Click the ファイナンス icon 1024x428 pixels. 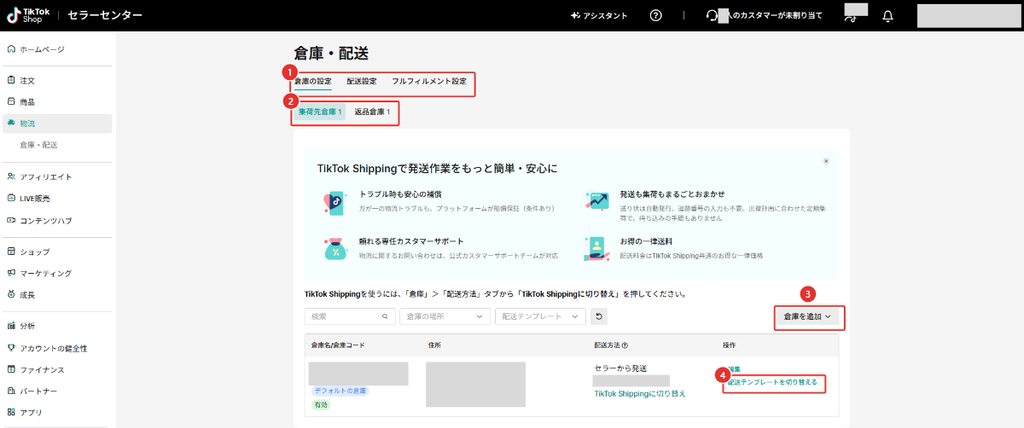[11, 370]
